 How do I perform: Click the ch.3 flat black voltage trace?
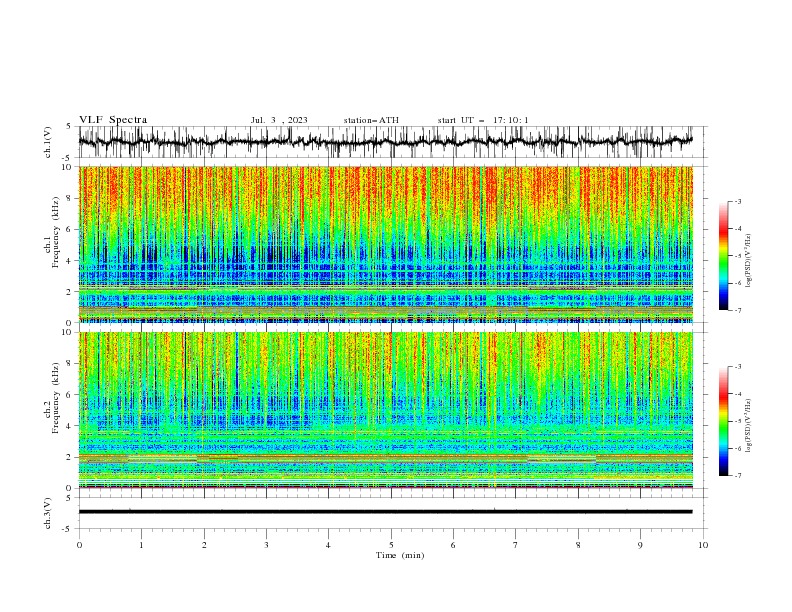385,512
